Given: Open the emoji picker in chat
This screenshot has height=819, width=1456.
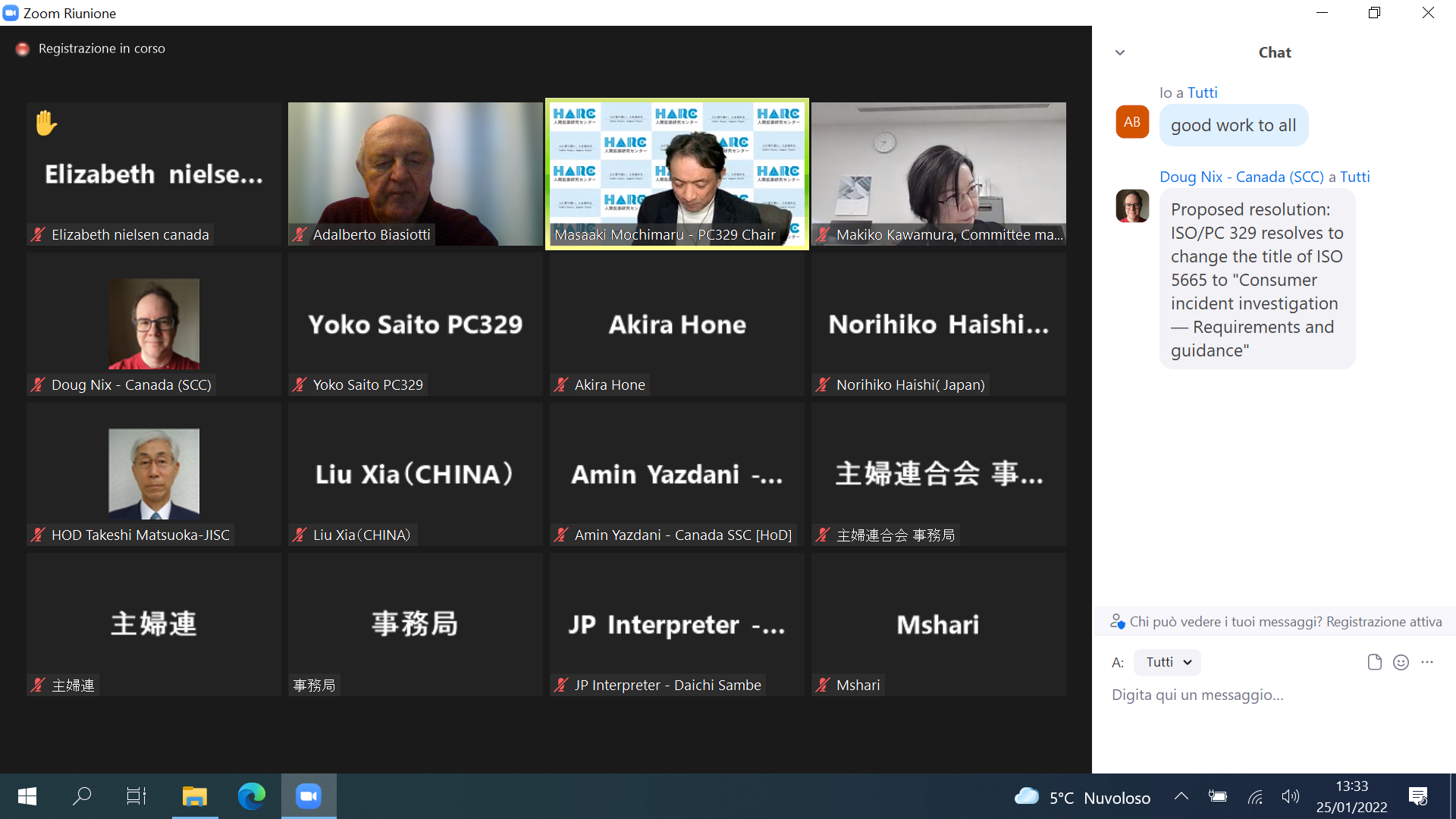Looking at the screenshot, I should pyautogui.click(x=1401, y=662).
